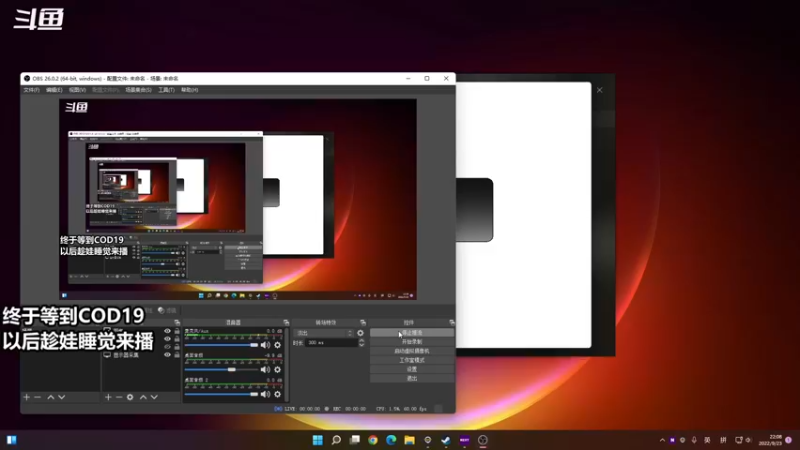The height and width of the screenshot is (450, 800).
Task: Move source up with arrow icon
Action: click(x=143, y=397)
